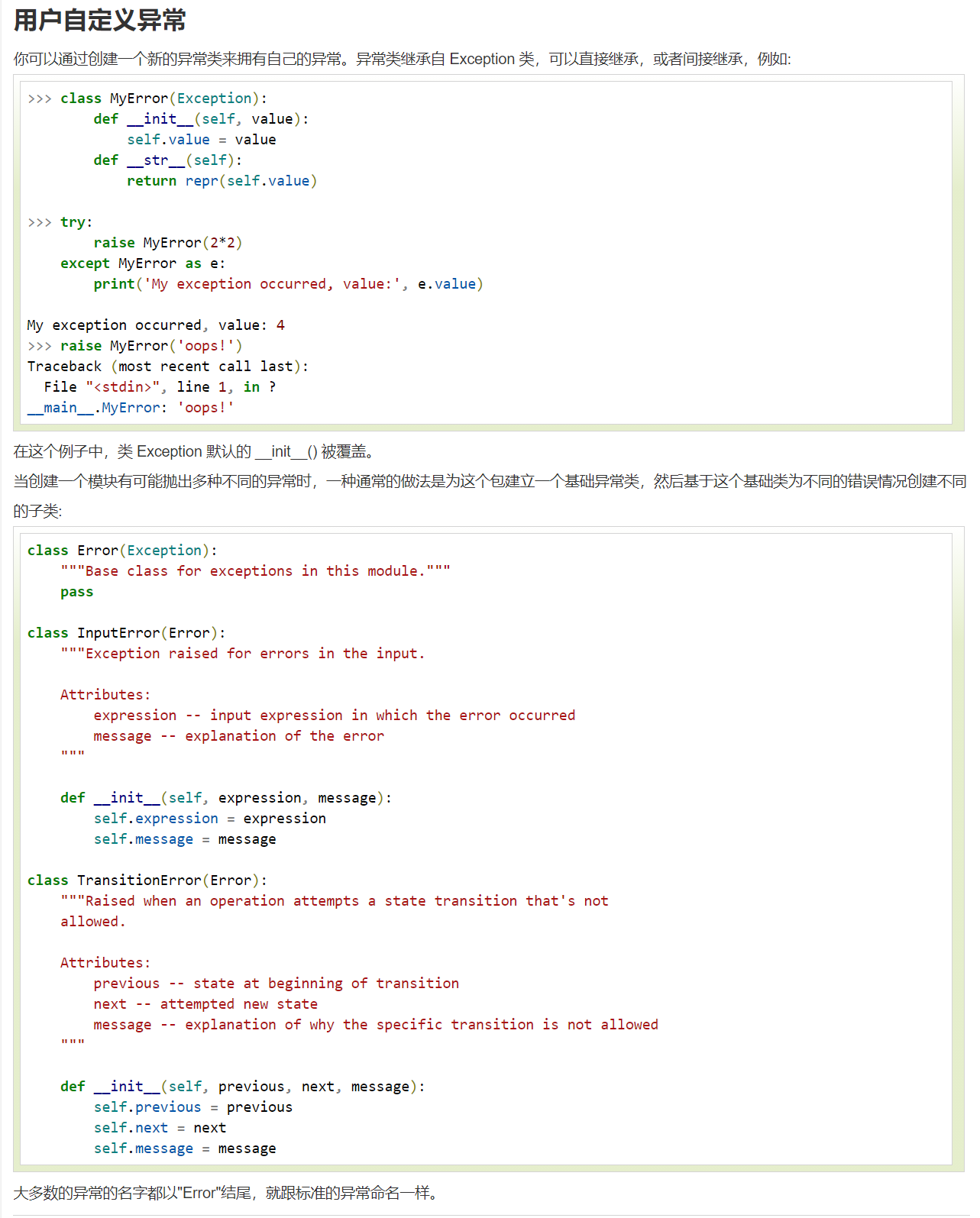The height and width of the screenshot is (1218, 980).
Task: Click the line 'def __init__(self, value):'
Action: 201,119
